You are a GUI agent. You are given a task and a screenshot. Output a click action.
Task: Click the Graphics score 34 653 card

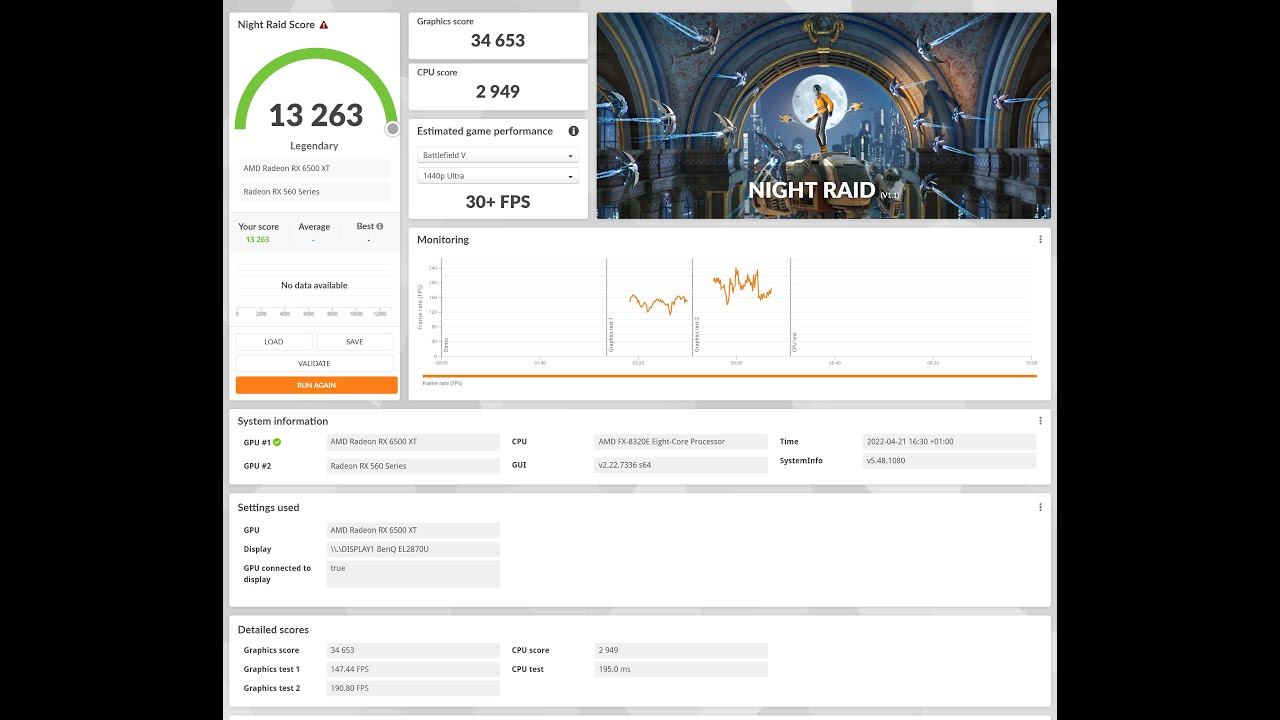(x=498, y=36)
